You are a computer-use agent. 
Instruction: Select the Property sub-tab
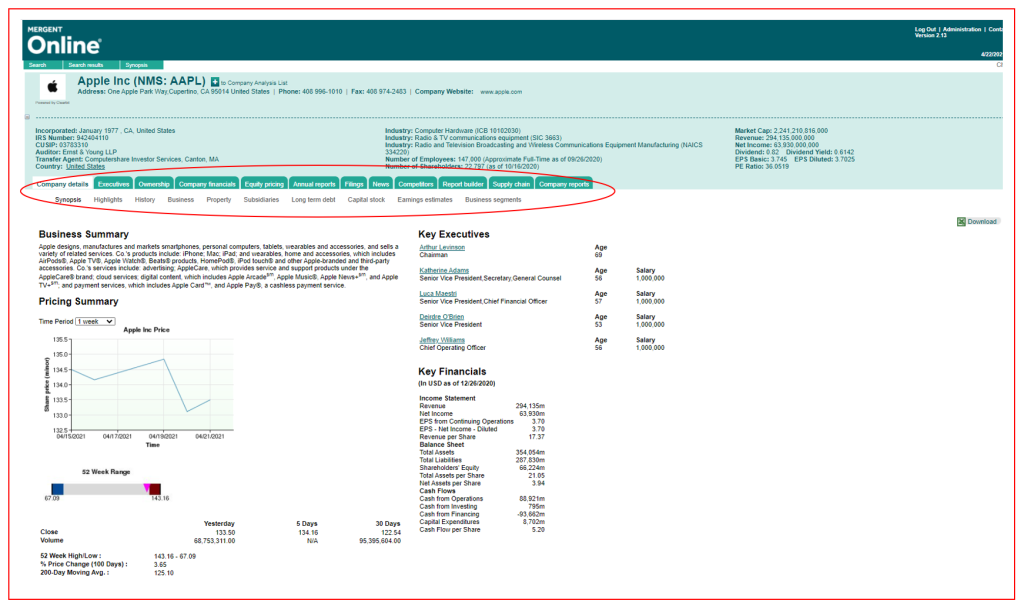(x=219, y=200)
